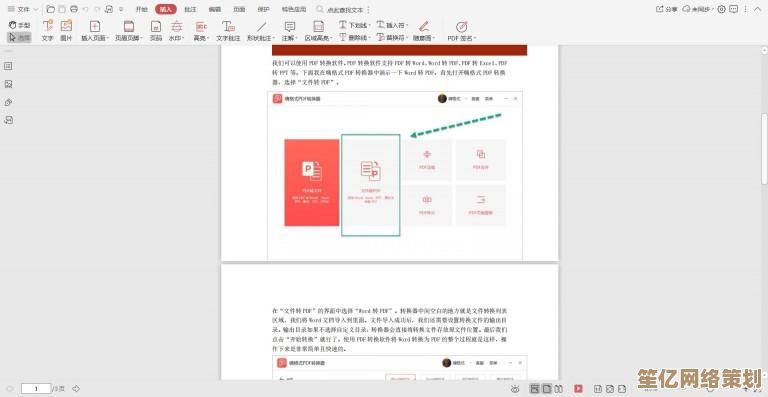Screen dimensions: 768x397
Task: Open the 未同步 cloud sync dropdown
Action: [699, 9]
